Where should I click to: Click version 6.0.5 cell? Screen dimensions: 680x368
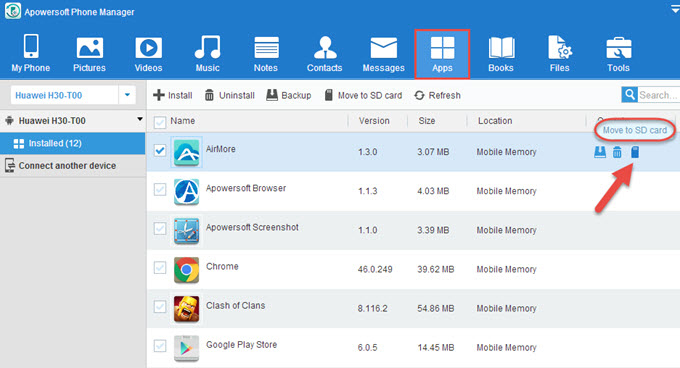(x=368, y=348)
